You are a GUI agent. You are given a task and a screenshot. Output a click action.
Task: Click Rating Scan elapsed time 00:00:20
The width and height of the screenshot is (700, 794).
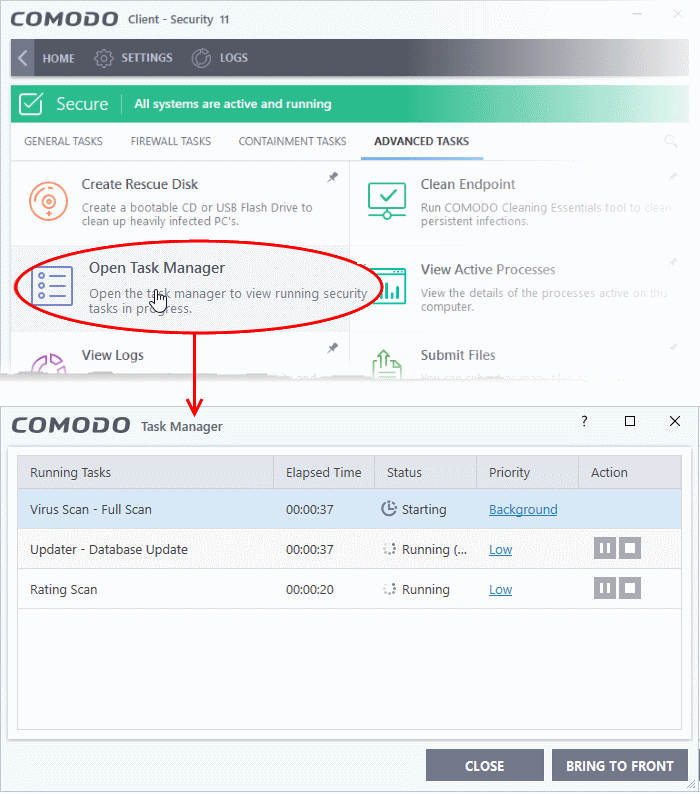309,589
